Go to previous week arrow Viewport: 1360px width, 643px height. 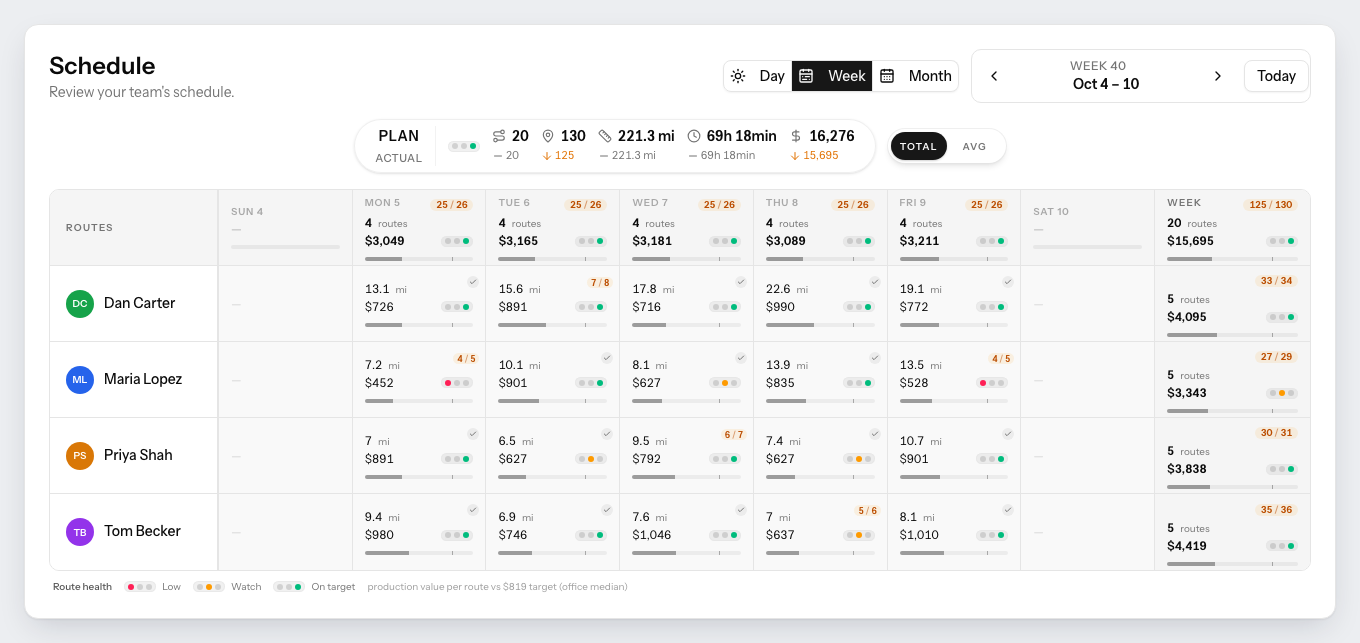coord(994,76)
